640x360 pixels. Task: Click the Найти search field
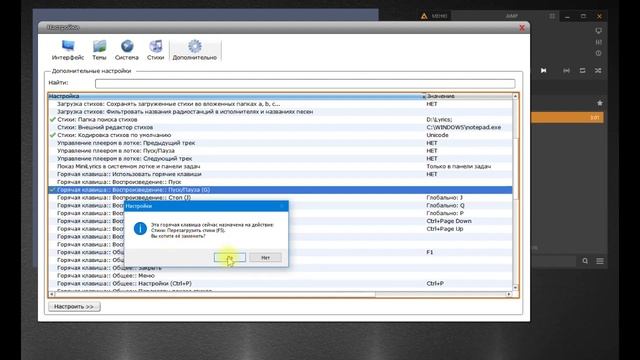(x=305, y=83)
